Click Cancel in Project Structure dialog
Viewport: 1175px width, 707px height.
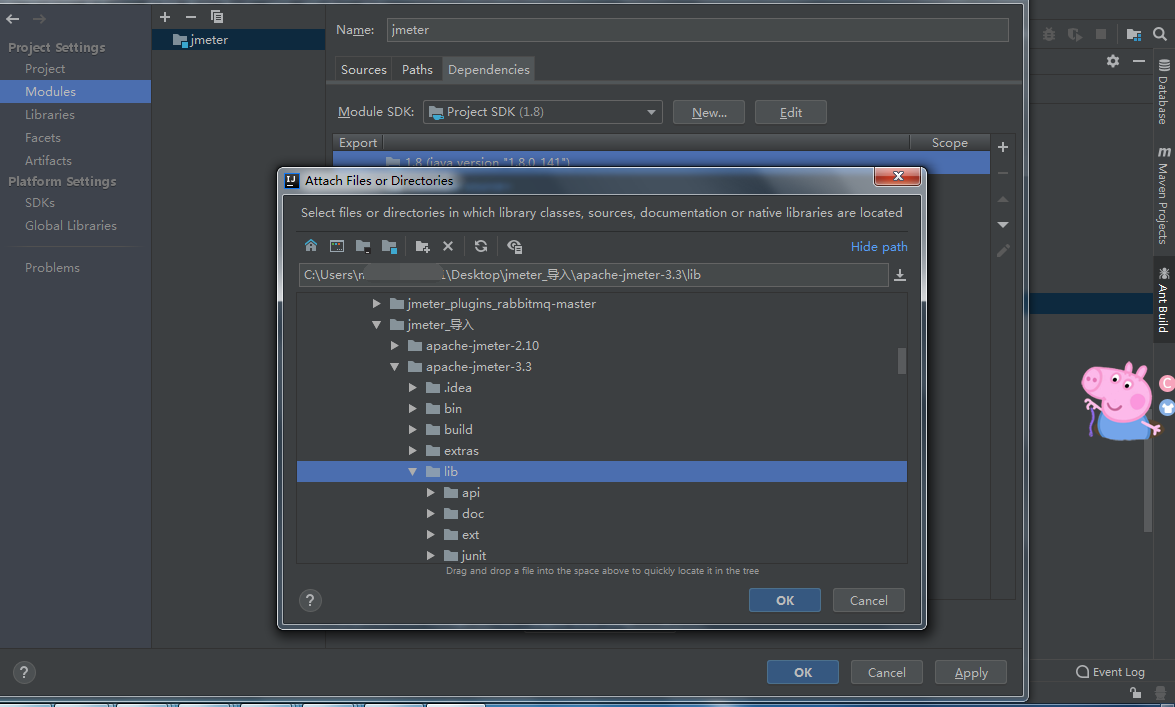(x=886, y=673)
